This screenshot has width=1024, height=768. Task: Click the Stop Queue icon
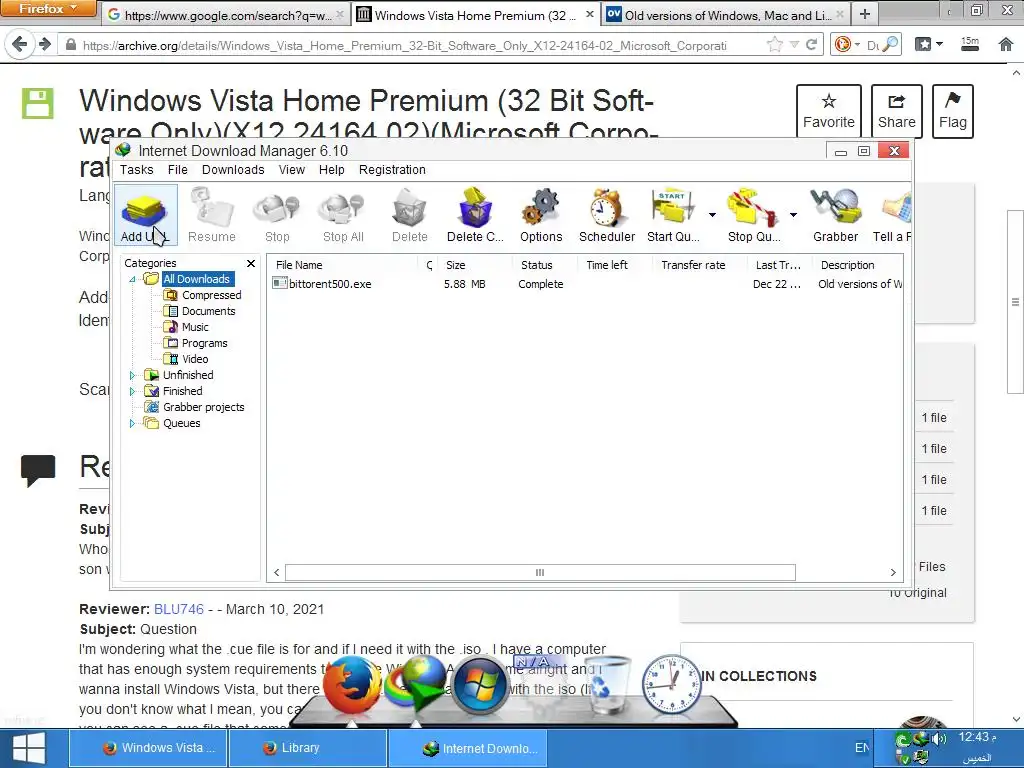[x=754, y=216]
